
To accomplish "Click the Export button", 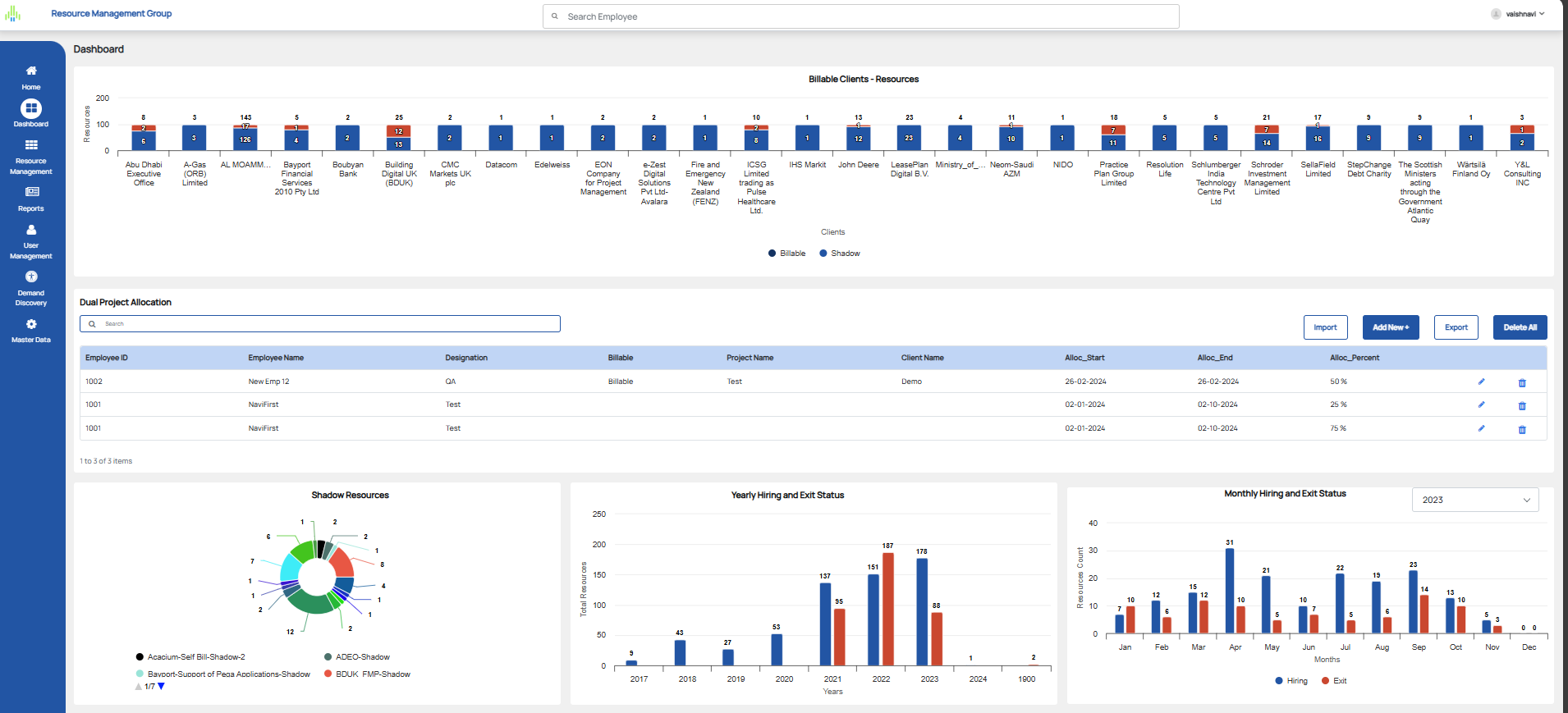I will pos(1456,327).
